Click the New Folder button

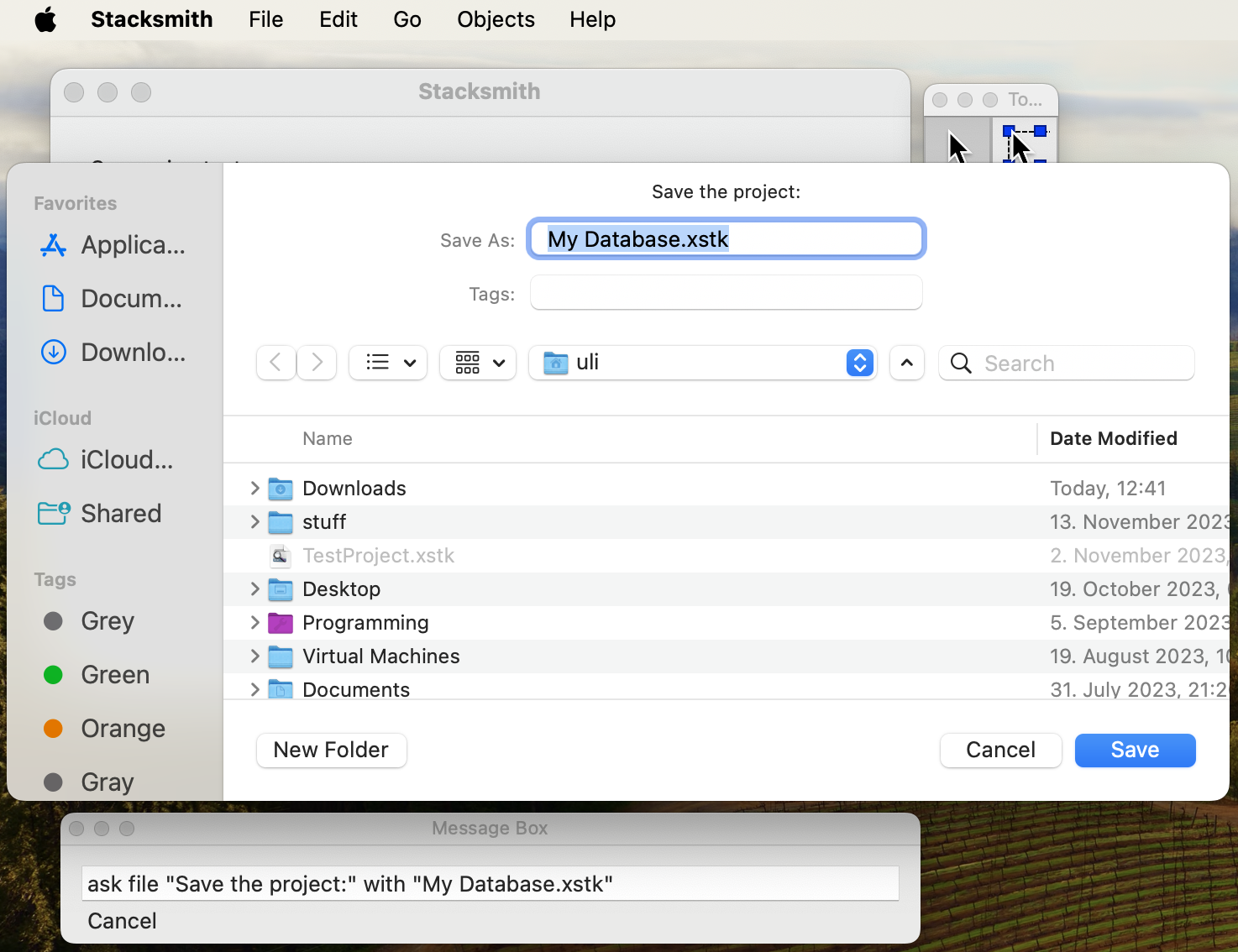(x=331, y=750)
